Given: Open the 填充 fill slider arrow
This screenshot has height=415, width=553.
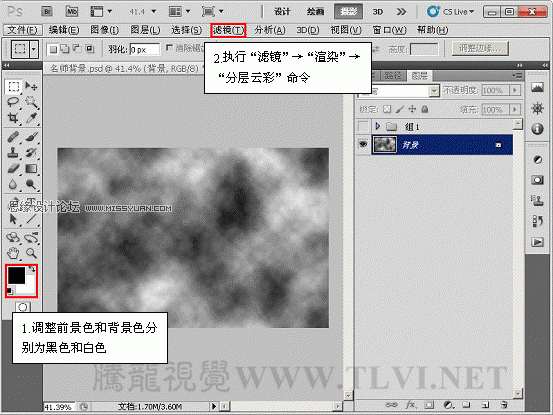Looking at the screenshot, I should tap(515, 110).
